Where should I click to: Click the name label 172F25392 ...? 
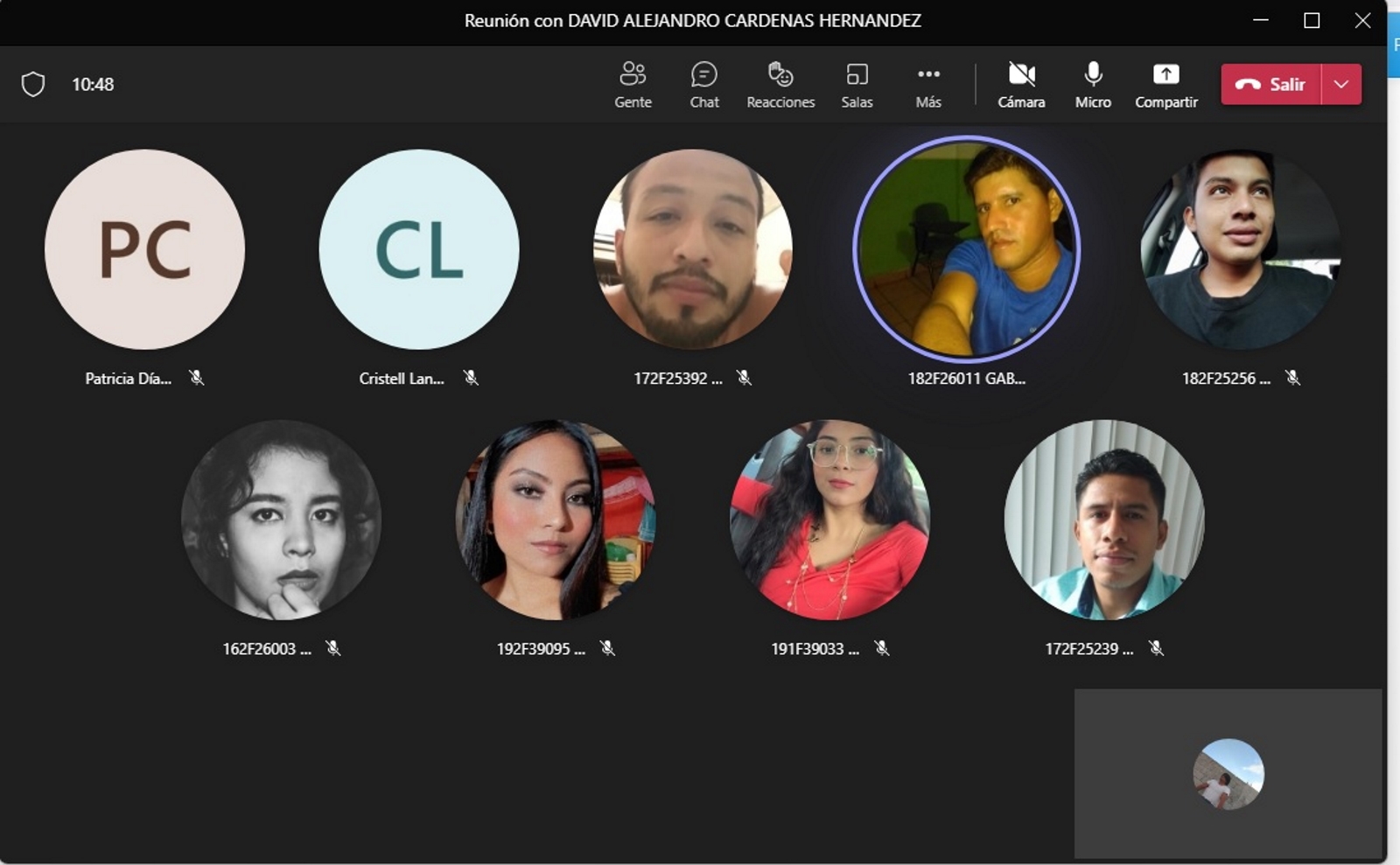click(x=678, y=379)
